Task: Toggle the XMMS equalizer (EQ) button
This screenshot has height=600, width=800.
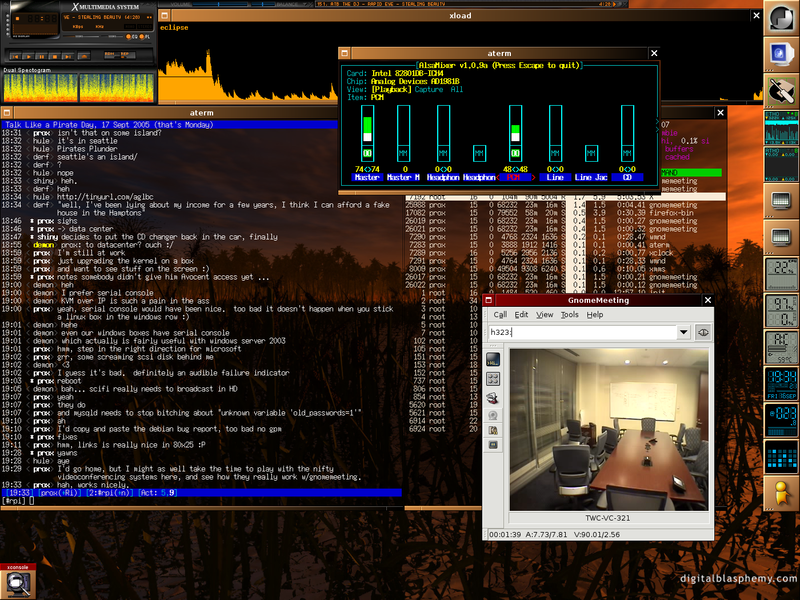Action: (129, 37)
